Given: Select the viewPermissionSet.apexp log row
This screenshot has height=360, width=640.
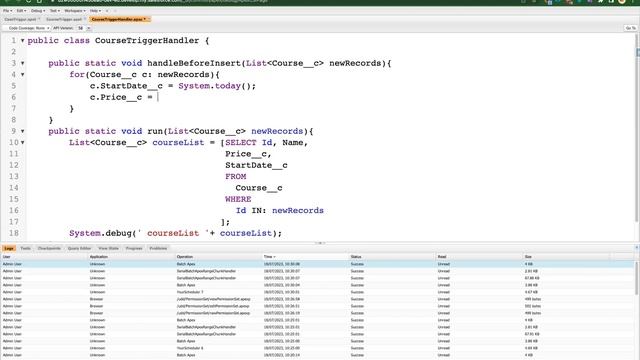Looking at the screenshot, I should click(x=318, y=299).
